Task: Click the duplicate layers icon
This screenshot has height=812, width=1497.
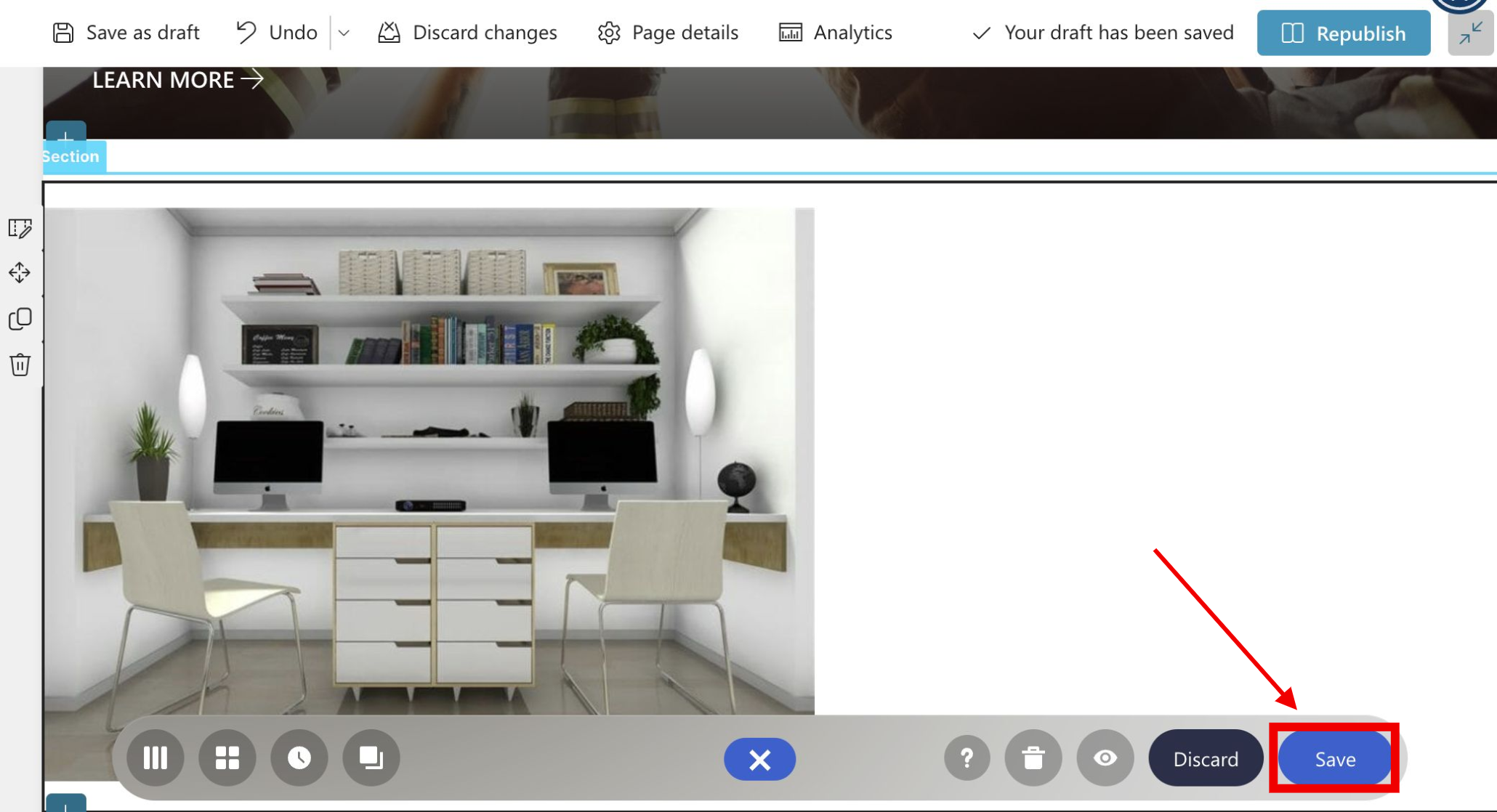Action: coord(371,758)
